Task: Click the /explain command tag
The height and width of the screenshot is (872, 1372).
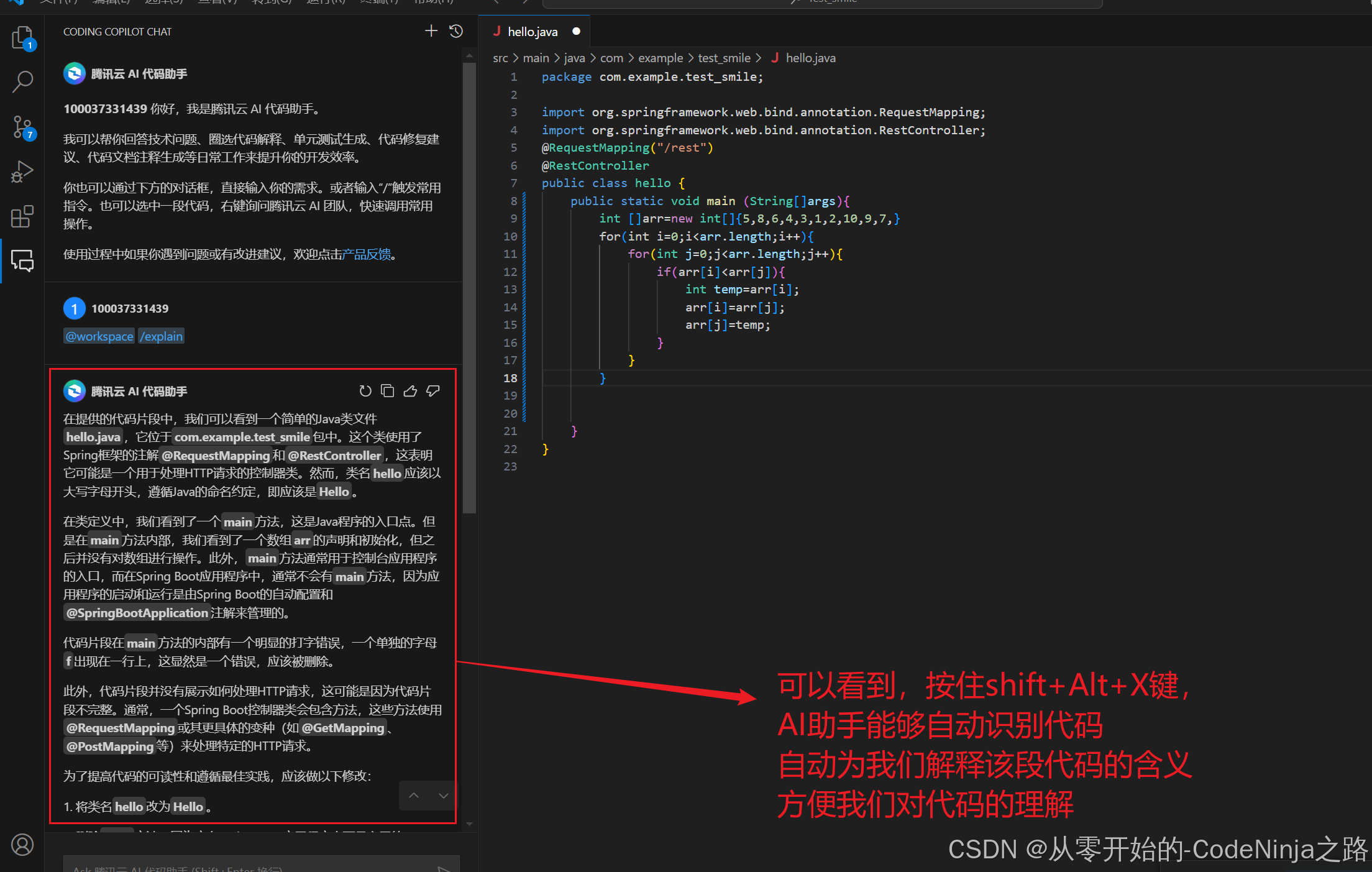Action: [162, 336]
